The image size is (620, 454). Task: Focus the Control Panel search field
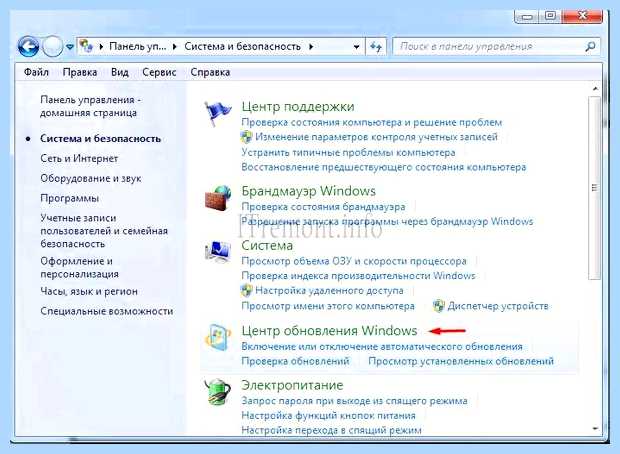coord(496,47)
